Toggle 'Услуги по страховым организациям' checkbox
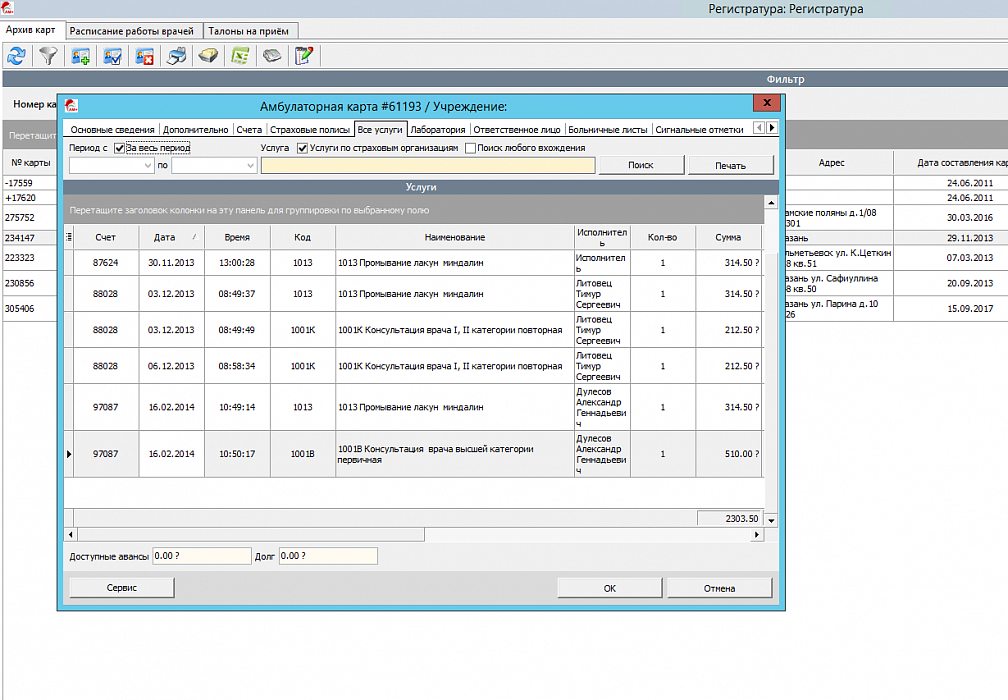 point(303,148)
